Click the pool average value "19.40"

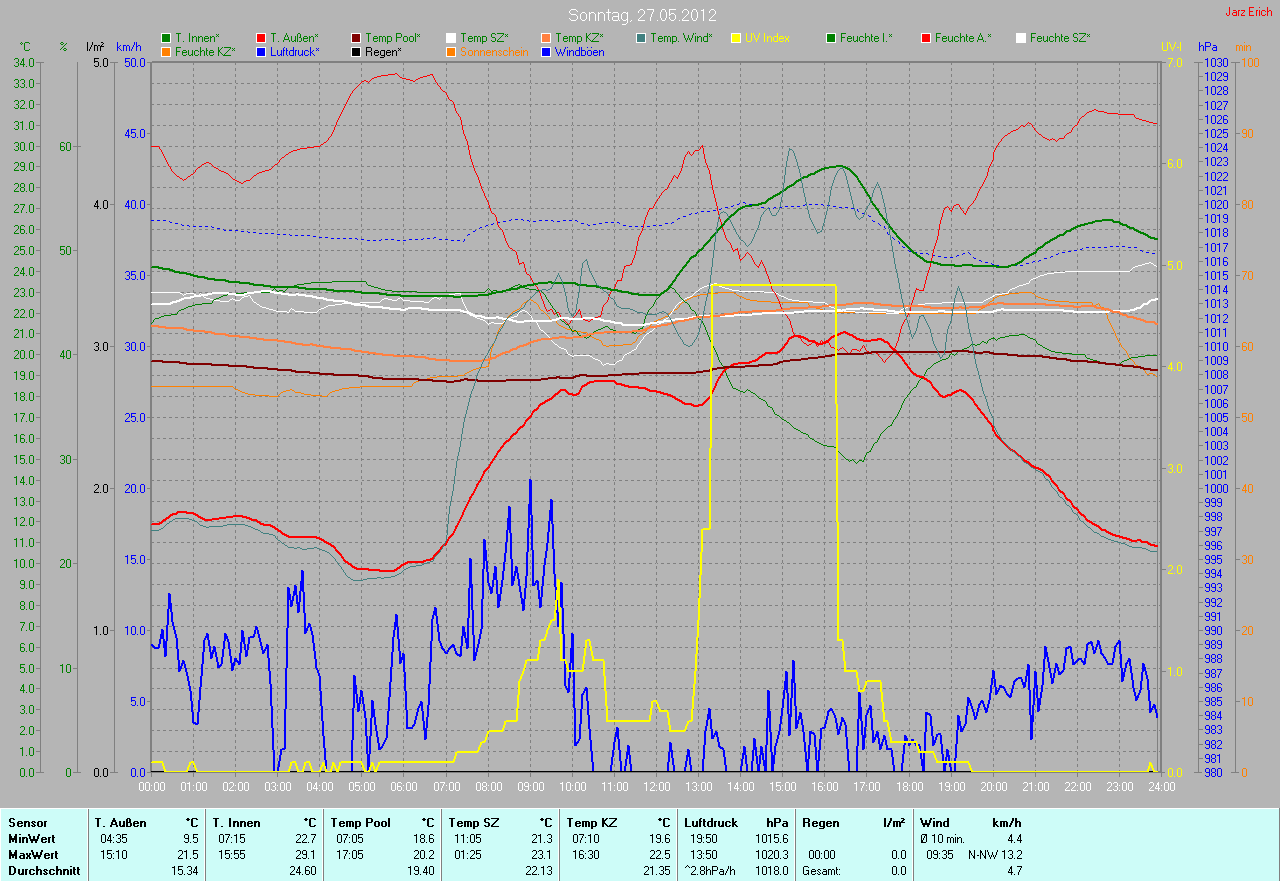419,871
